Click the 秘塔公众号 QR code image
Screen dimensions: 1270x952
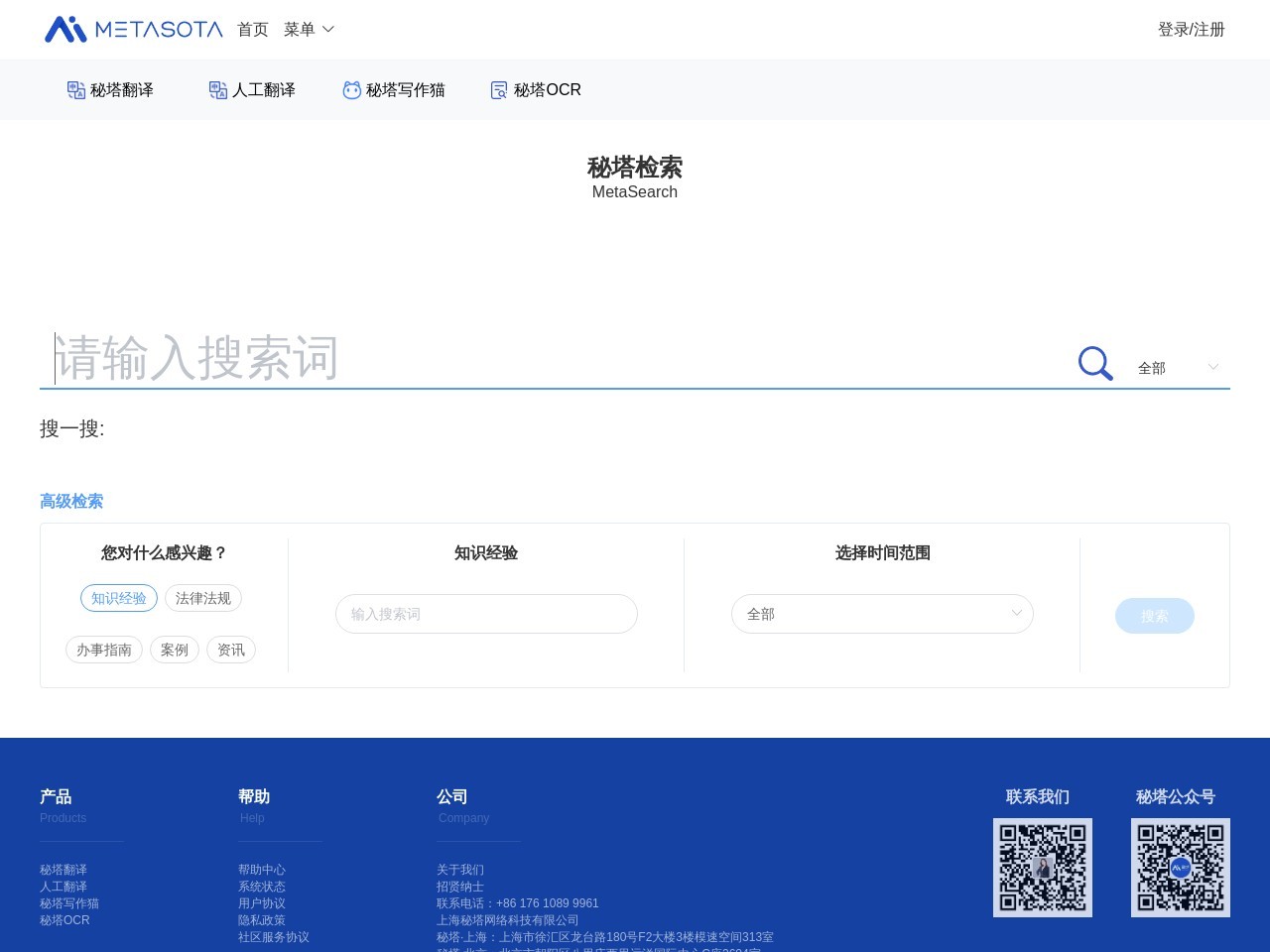(1180, 868)
